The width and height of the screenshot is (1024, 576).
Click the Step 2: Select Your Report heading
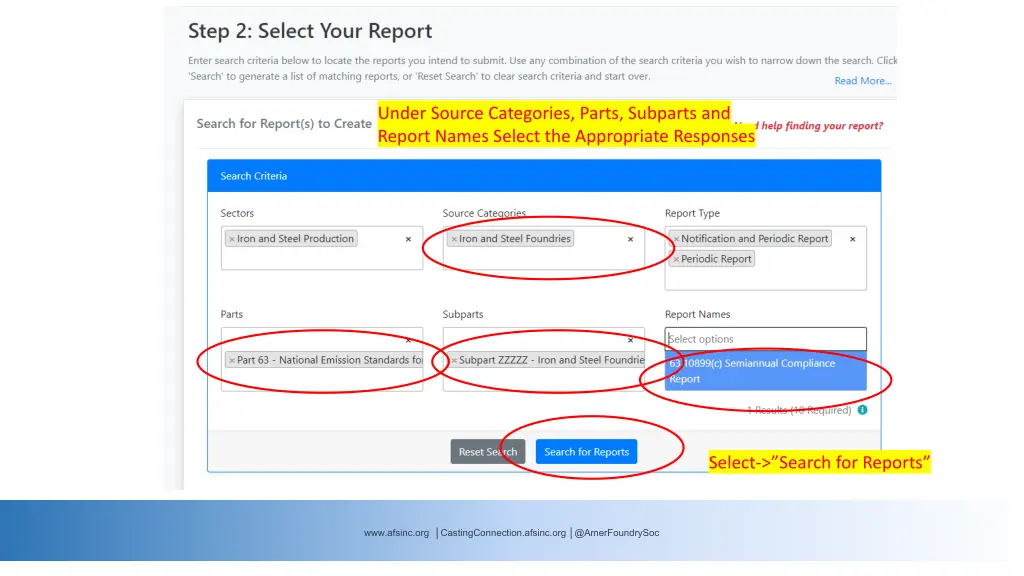tap(310, 31)
